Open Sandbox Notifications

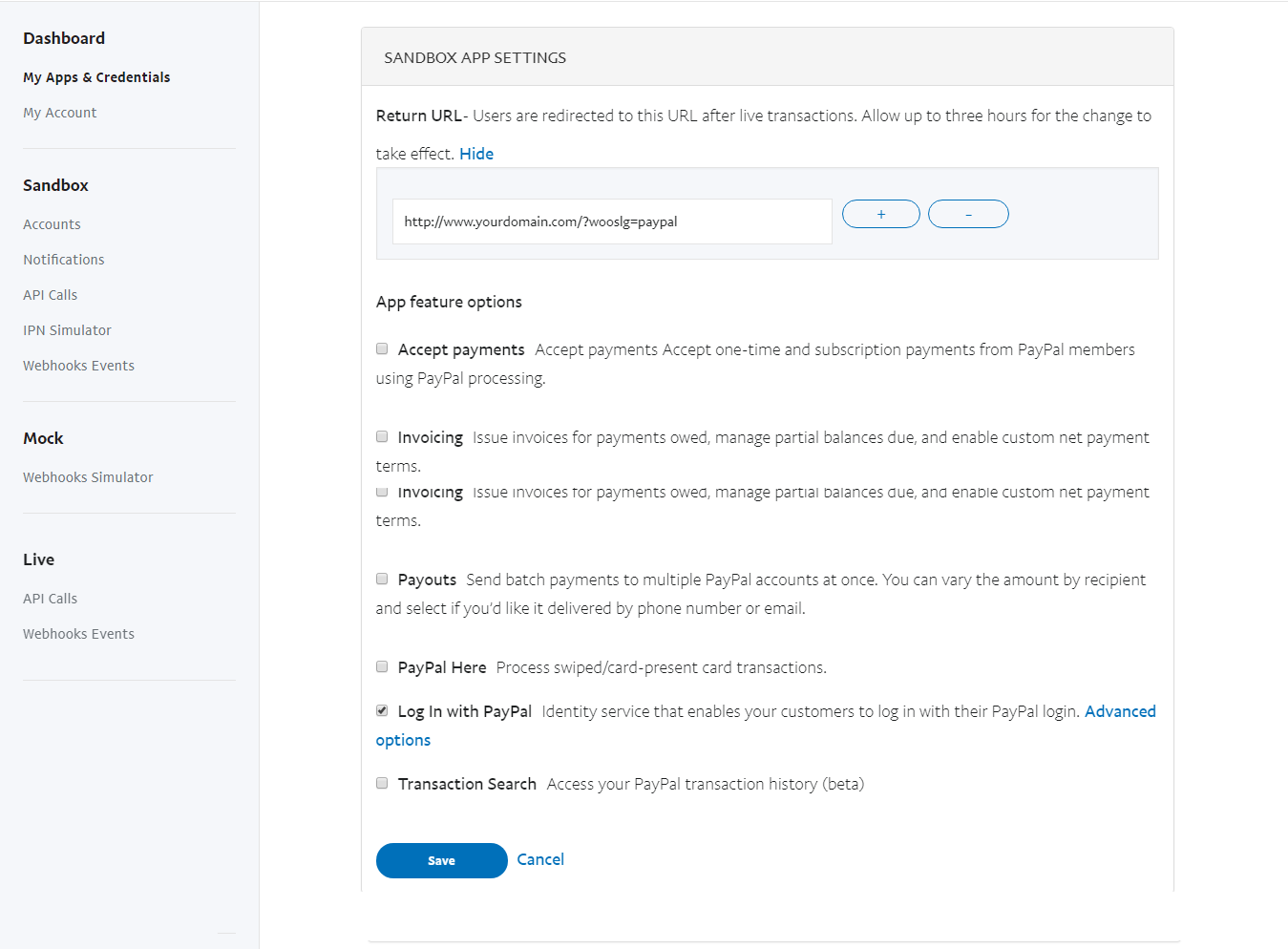pos(64,260)
